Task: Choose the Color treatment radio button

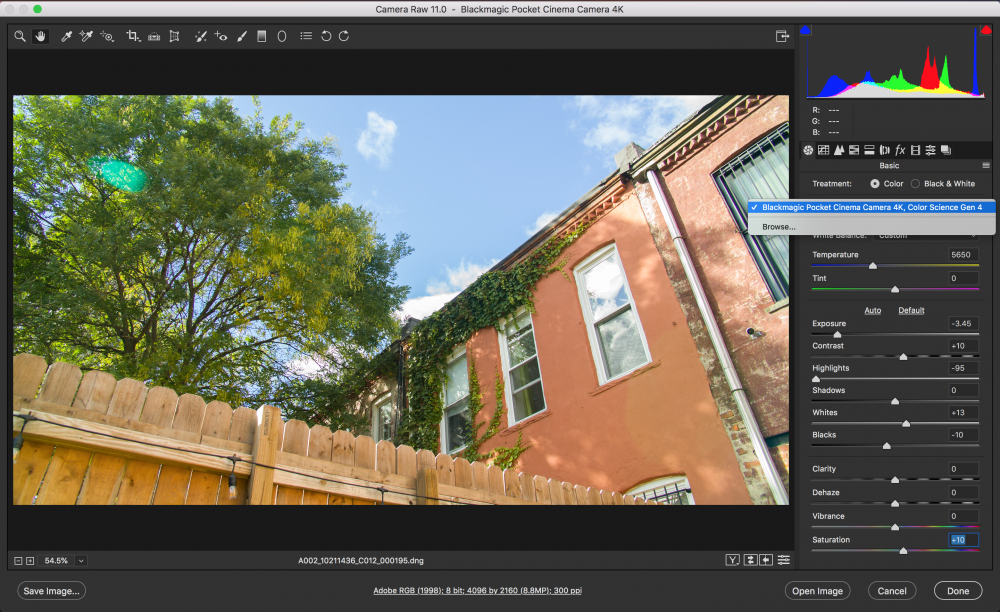Action: pos(875,184)
